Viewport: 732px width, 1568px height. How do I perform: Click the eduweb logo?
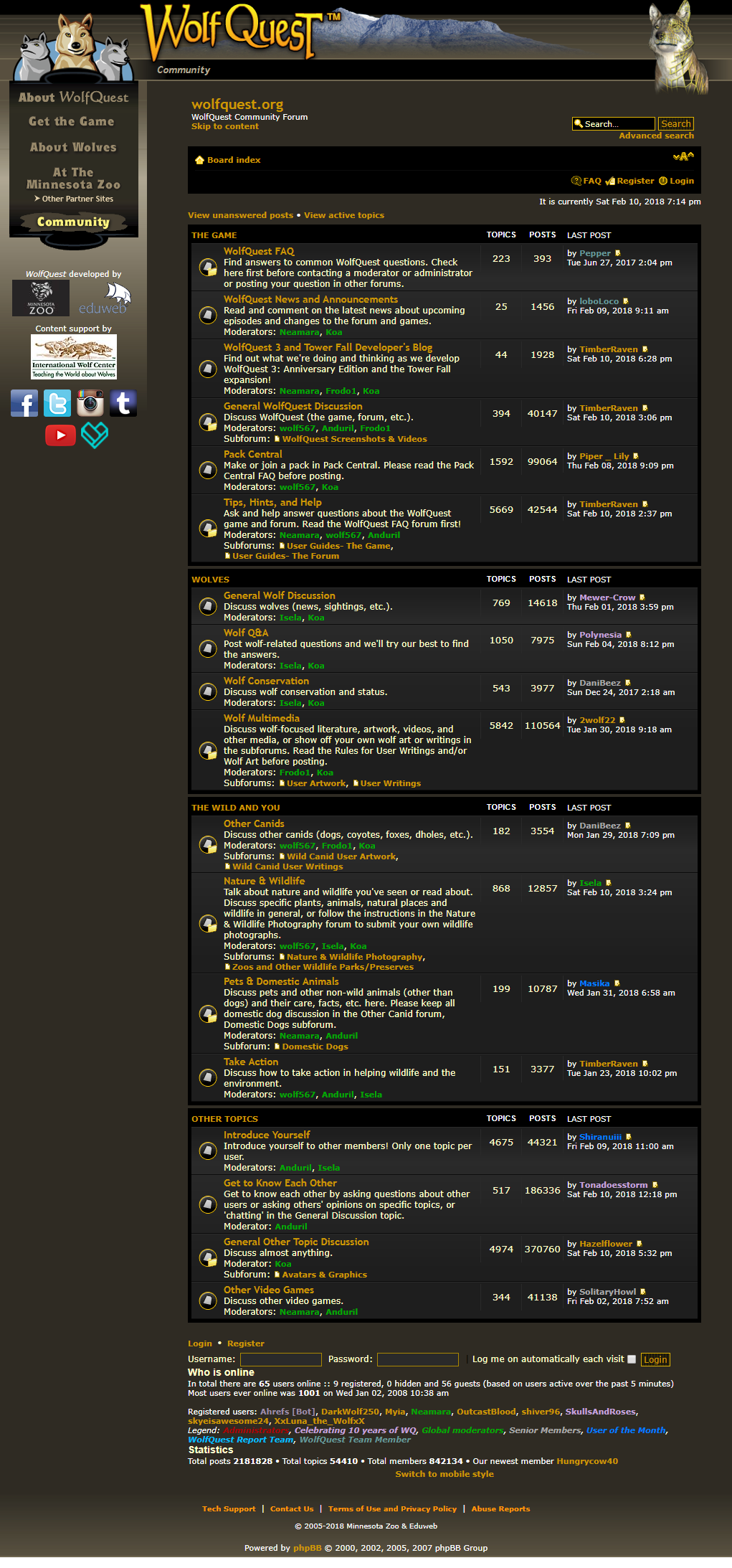pyautogui.click(x=105, y=298)
